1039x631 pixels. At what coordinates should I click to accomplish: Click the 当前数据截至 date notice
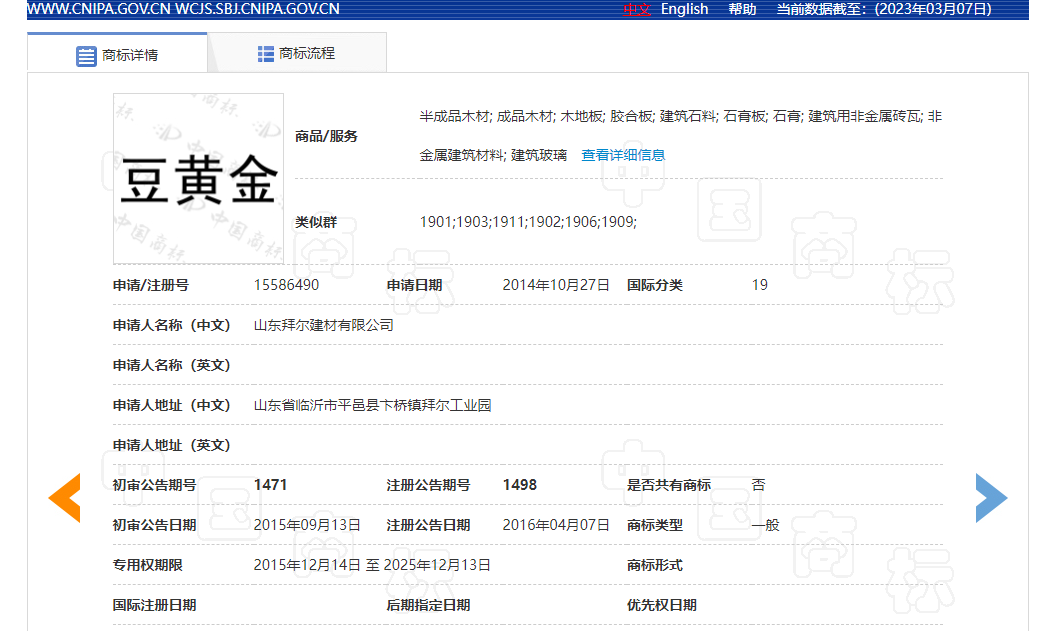[884, 9]
